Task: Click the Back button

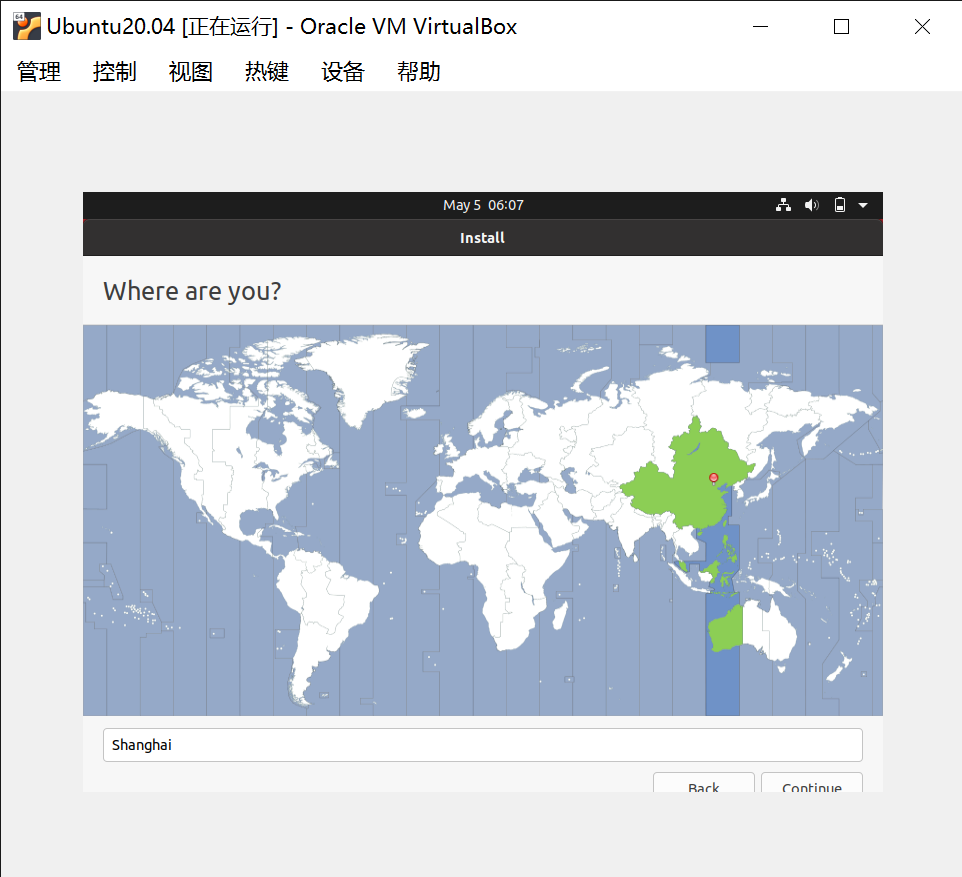Action: tap(704, 782)
